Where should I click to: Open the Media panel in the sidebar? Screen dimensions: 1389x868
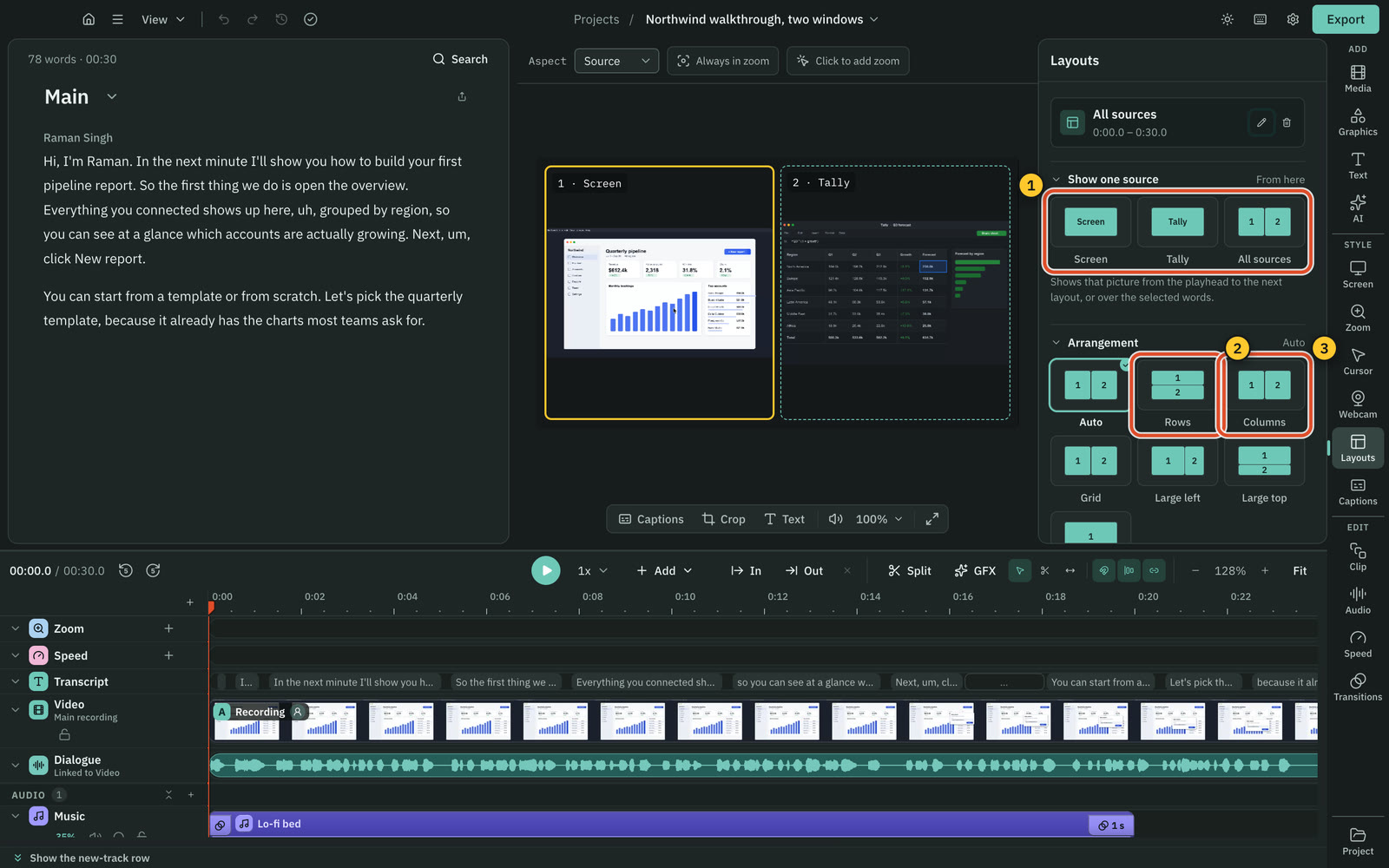pyautogui.click(x=1358, y=78)
